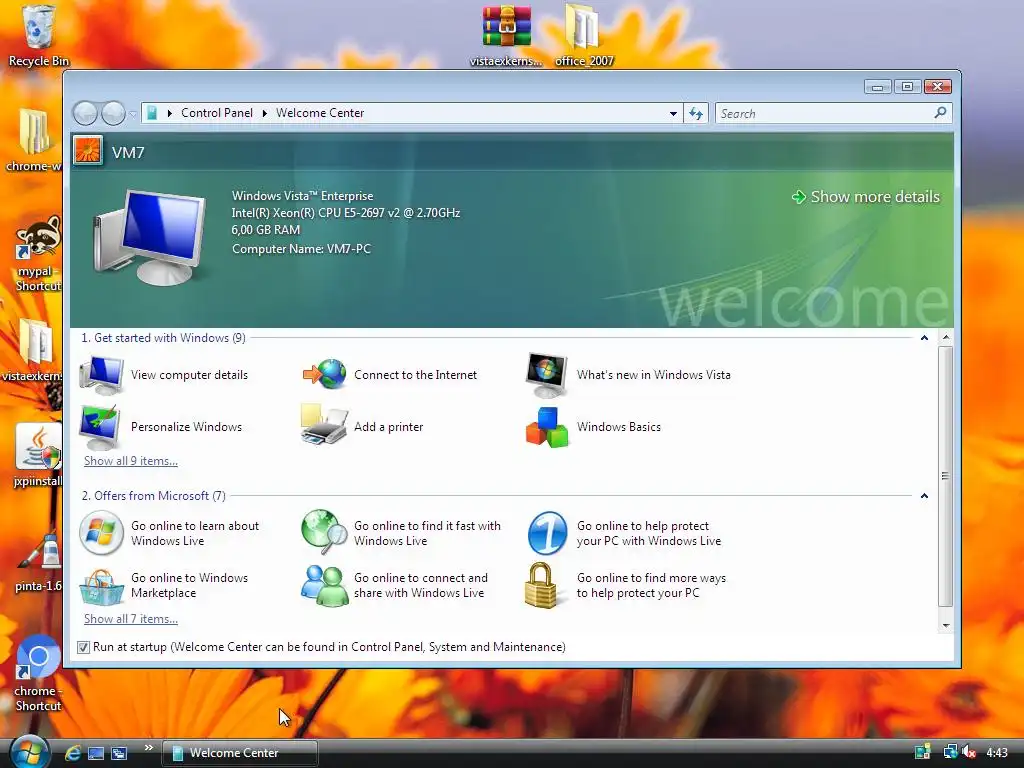Click the Add a printer icon

click(x=324, y=425)
